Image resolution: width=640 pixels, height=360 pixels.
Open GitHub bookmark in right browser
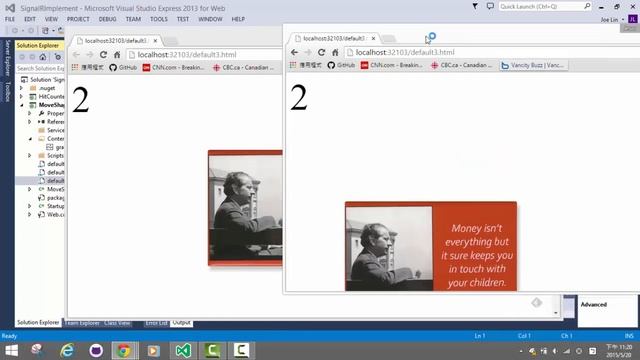[341, 65]
